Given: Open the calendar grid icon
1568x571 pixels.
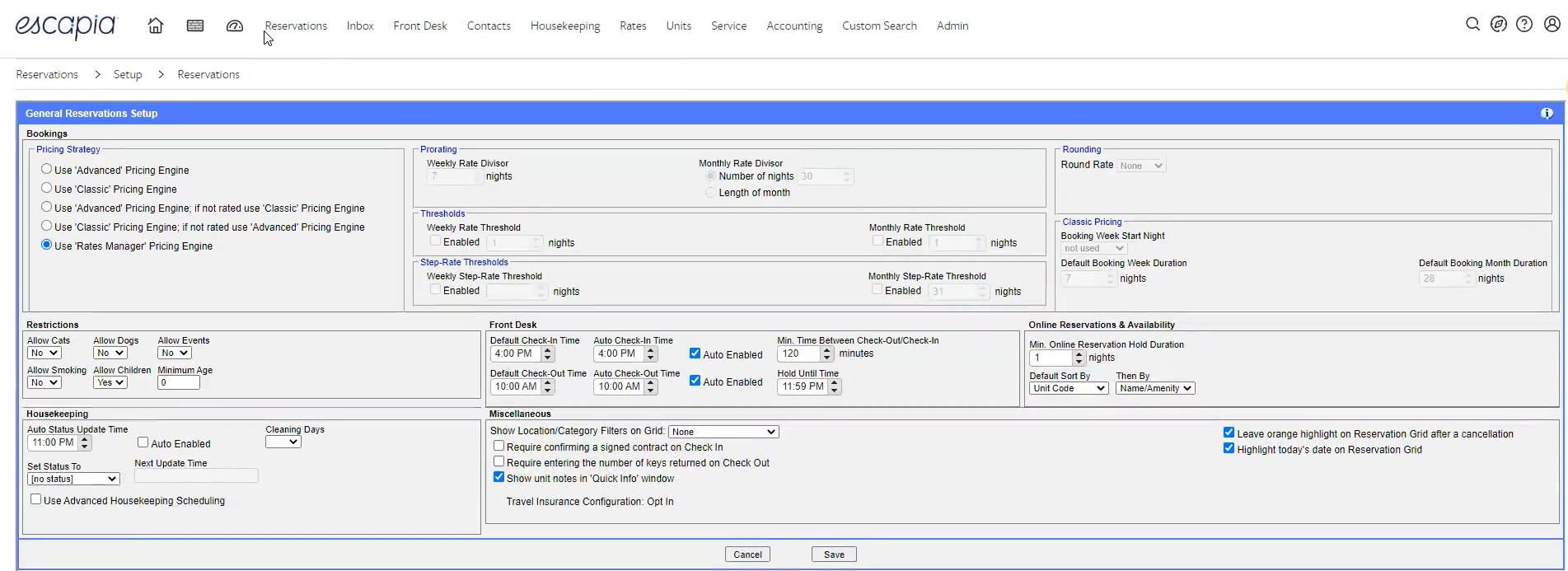Looking at the screenshot, I should [195, 26].
